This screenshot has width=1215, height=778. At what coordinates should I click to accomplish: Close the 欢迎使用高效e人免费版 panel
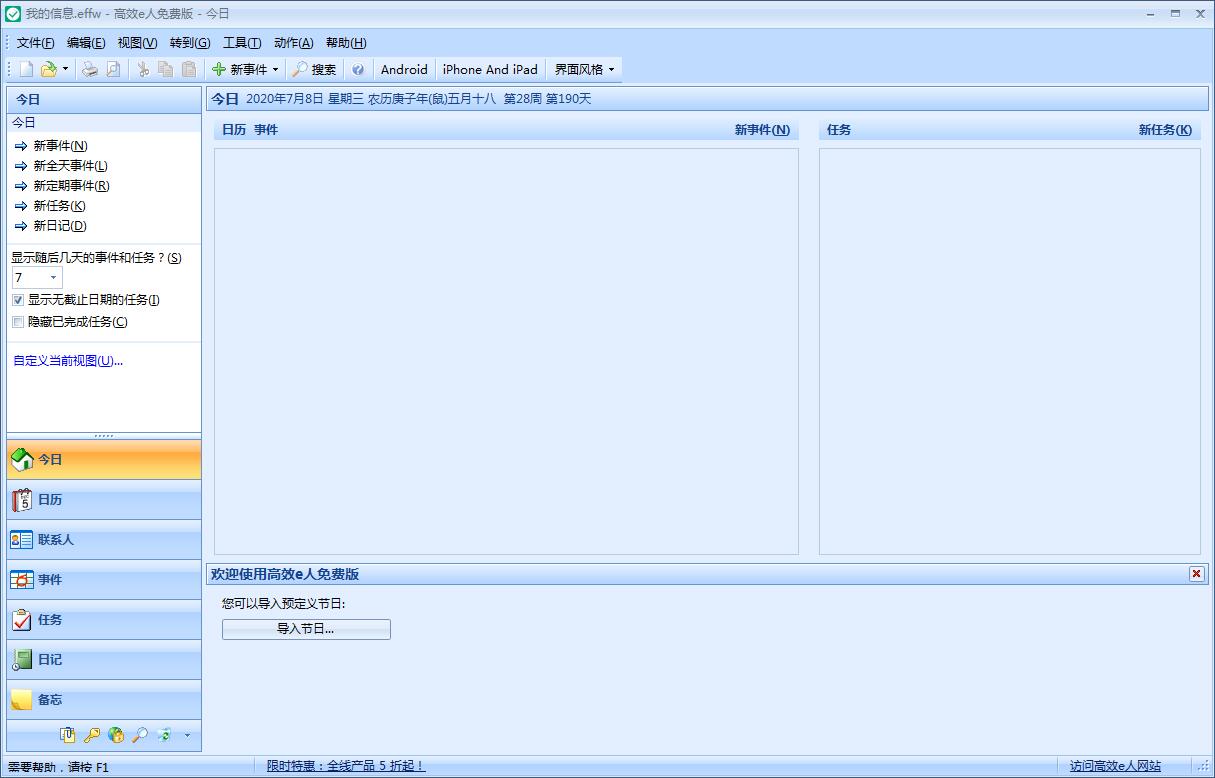[1197, 574]
